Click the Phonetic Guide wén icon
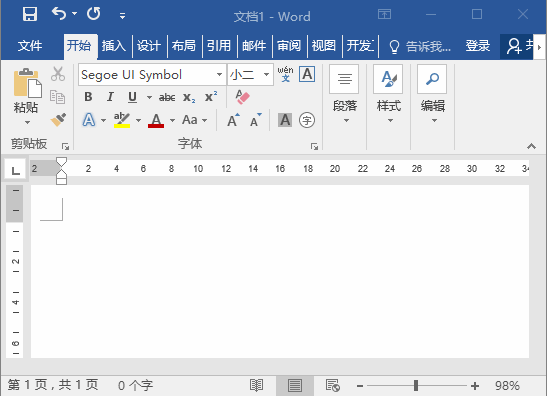 coord(285,74)
